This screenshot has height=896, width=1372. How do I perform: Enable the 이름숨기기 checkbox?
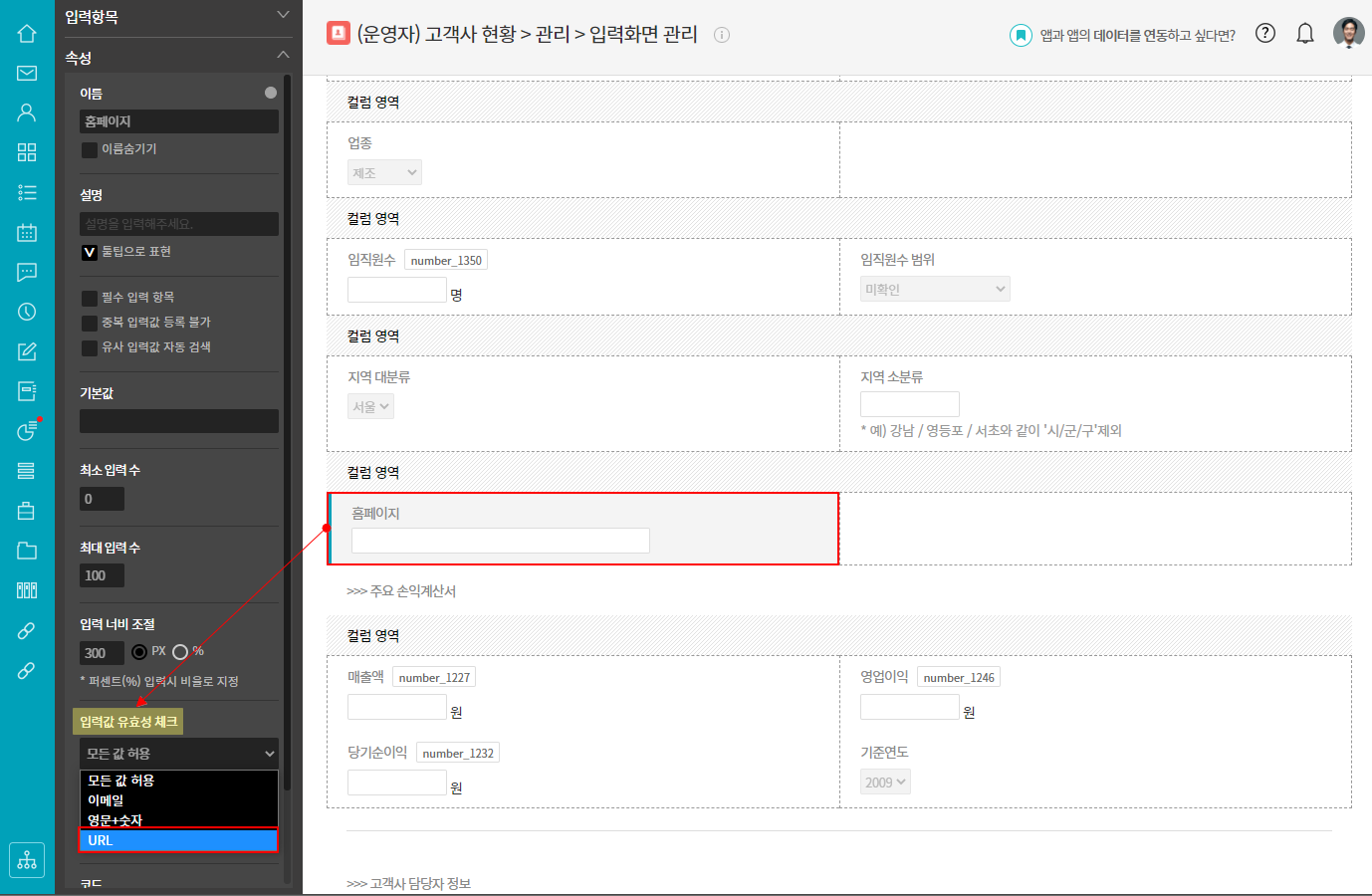tap(90, 149)
